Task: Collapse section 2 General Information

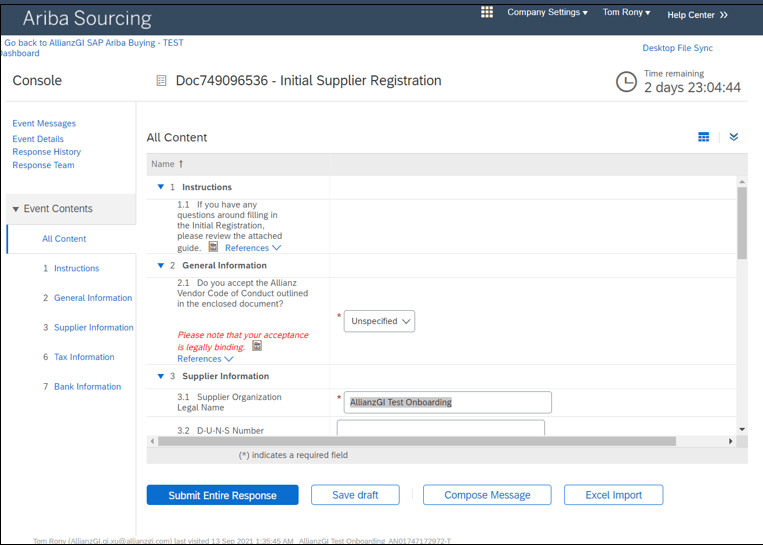Action: tap(161, 265)
